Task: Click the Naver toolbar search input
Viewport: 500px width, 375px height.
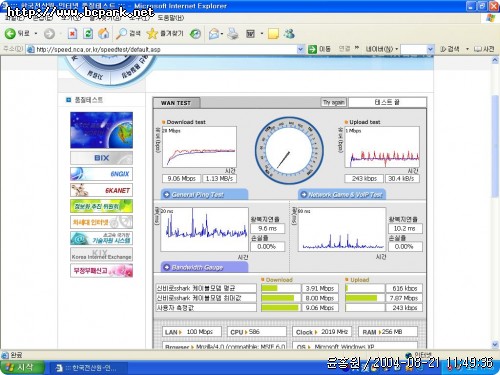Action: (x=414, y=49)
